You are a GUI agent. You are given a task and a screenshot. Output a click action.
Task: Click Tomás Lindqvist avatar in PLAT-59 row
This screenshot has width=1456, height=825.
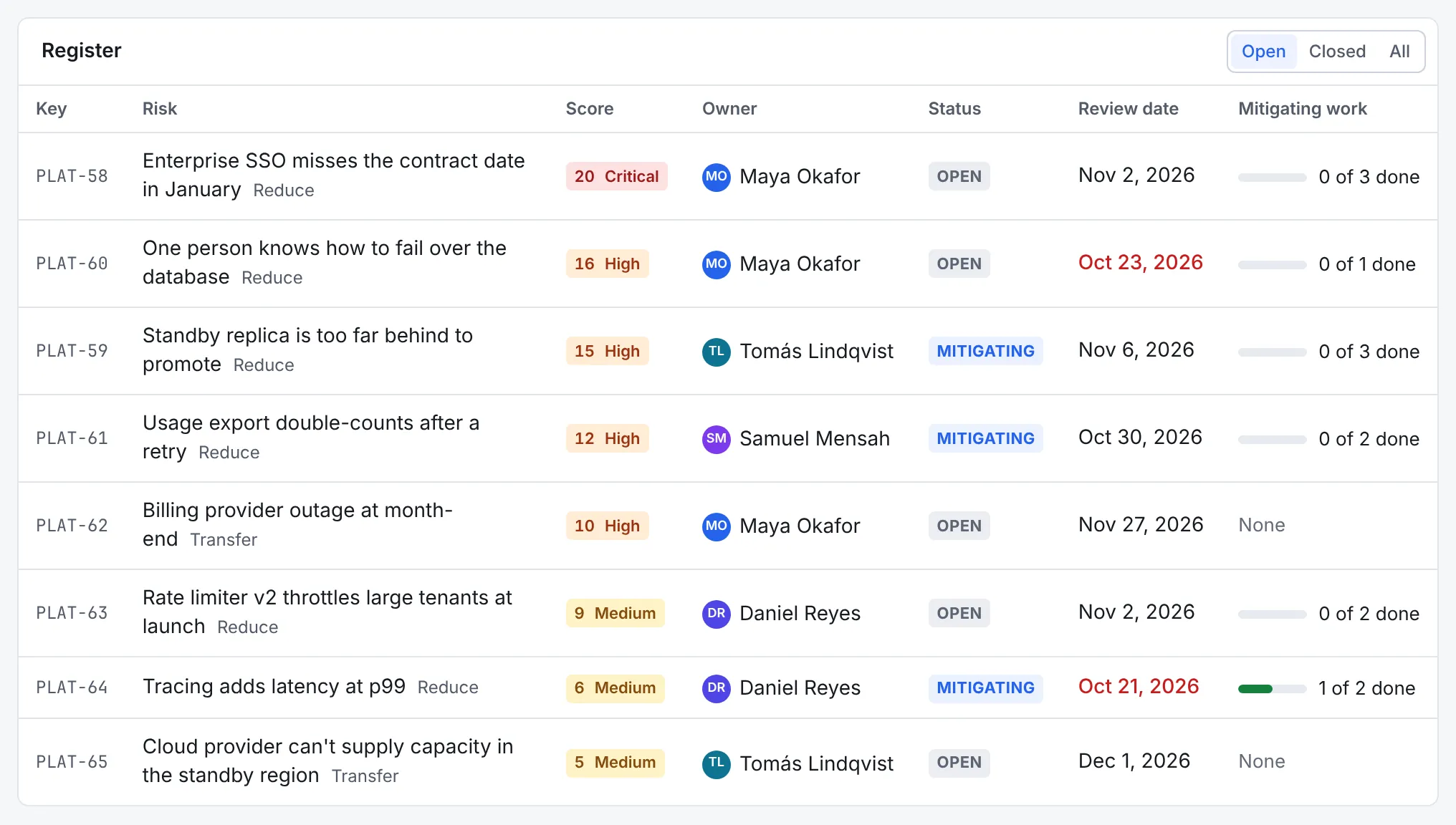(x=717, y=351)
